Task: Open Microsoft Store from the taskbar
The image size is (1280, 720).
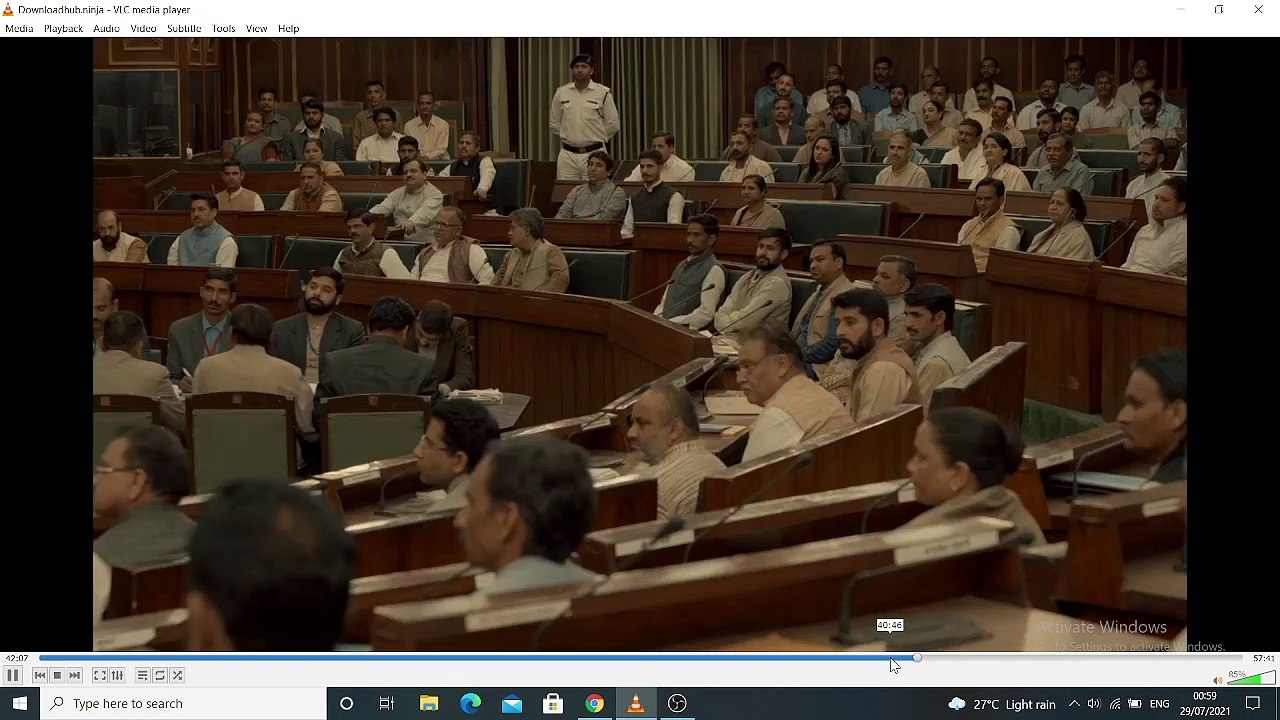Action: pos(553,704)
